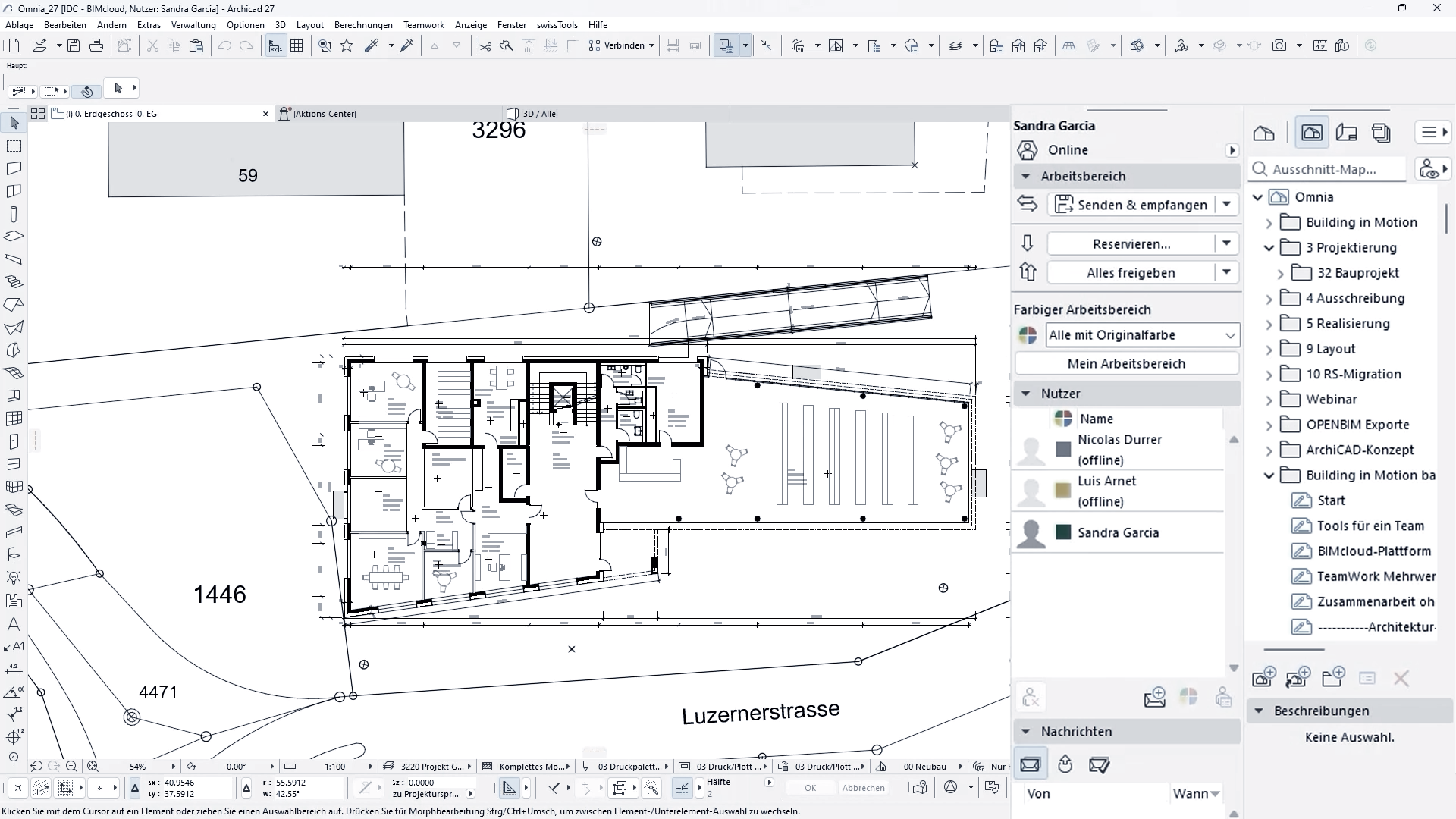Click the Print icon in toolbar
The height and width of the screenshot is (819, 1456).
(x=96, y=45)
